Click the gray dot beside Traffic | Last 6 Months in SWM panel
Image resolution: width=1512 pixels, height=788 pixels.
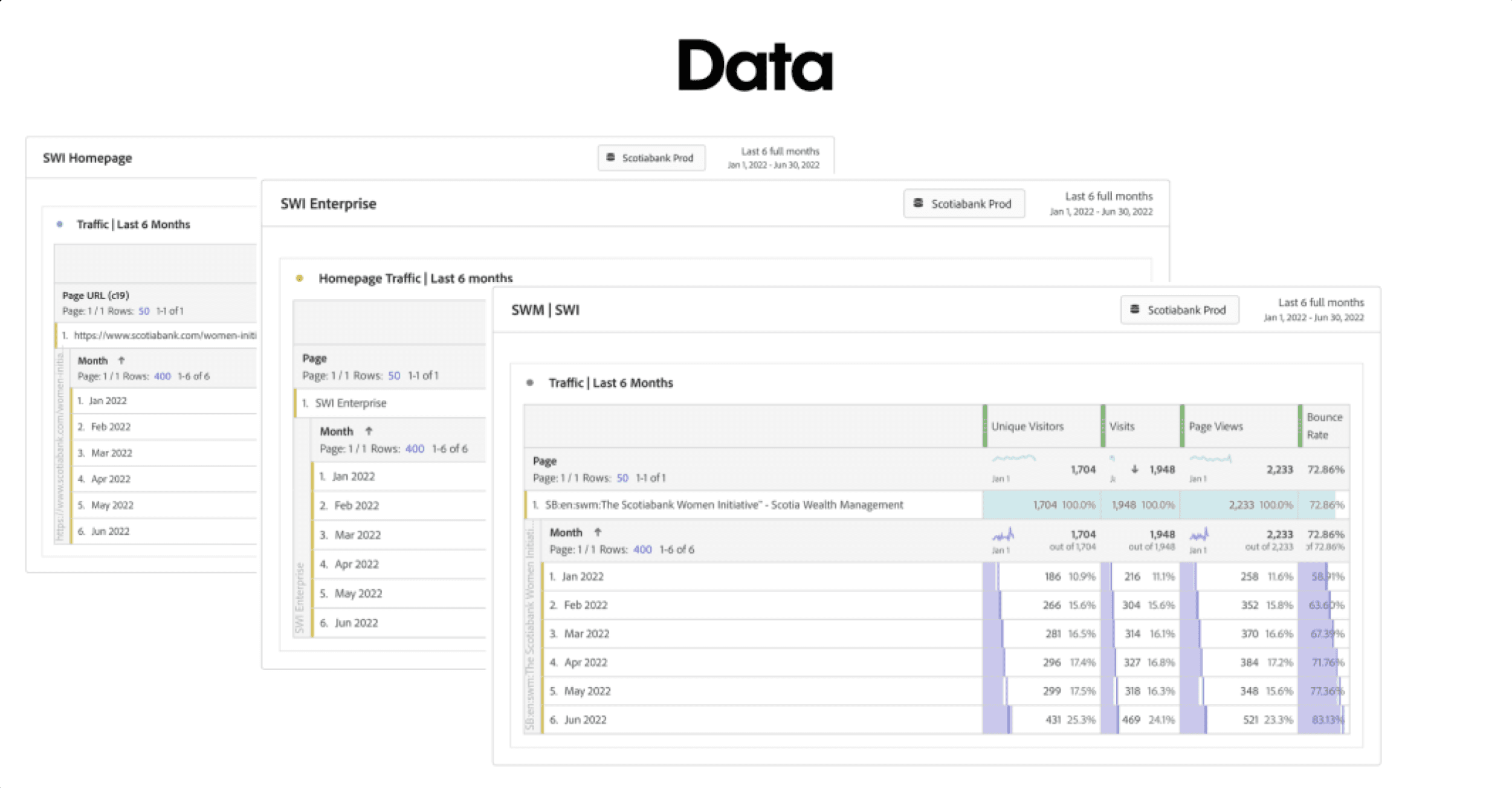coord(530,383)
